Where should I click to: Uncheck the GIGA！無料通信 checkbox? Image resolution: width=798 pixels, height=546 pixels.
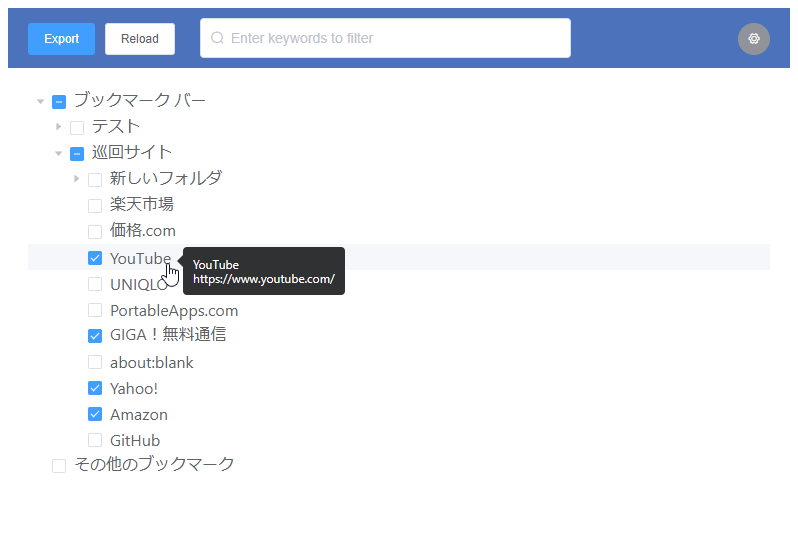click(x=95, y=336)
